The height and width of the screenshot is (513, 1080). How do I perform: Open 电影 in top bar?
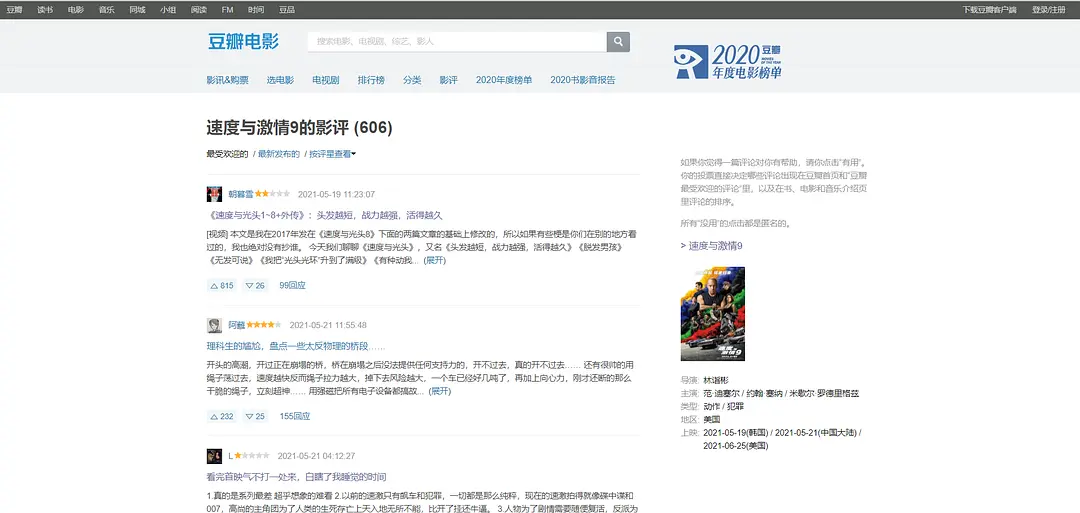tap(76, 10)
